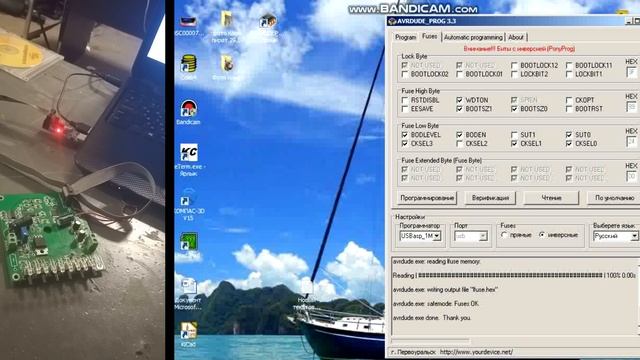The width and height of the screenshot is (640, 360).
Task: Open the КОМПАС-3D V15 desktop shortcut
Action: (x=189, y=206)
